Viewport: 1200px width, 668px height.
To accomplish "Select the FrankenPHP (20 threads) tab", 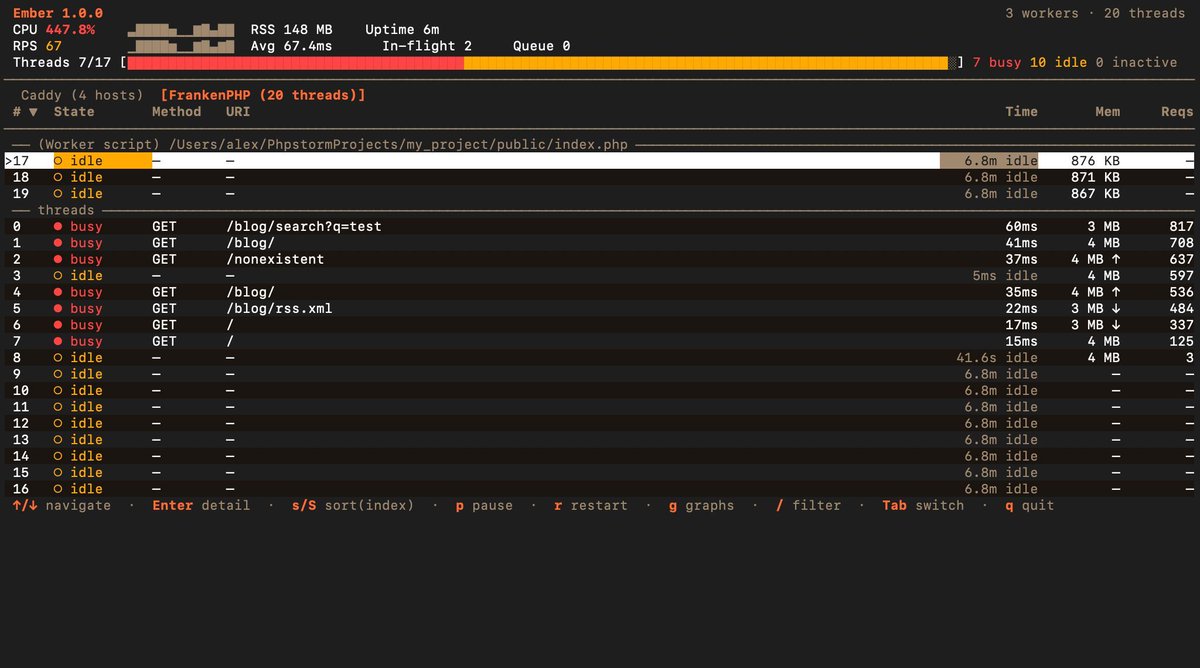I will (262, 95).
